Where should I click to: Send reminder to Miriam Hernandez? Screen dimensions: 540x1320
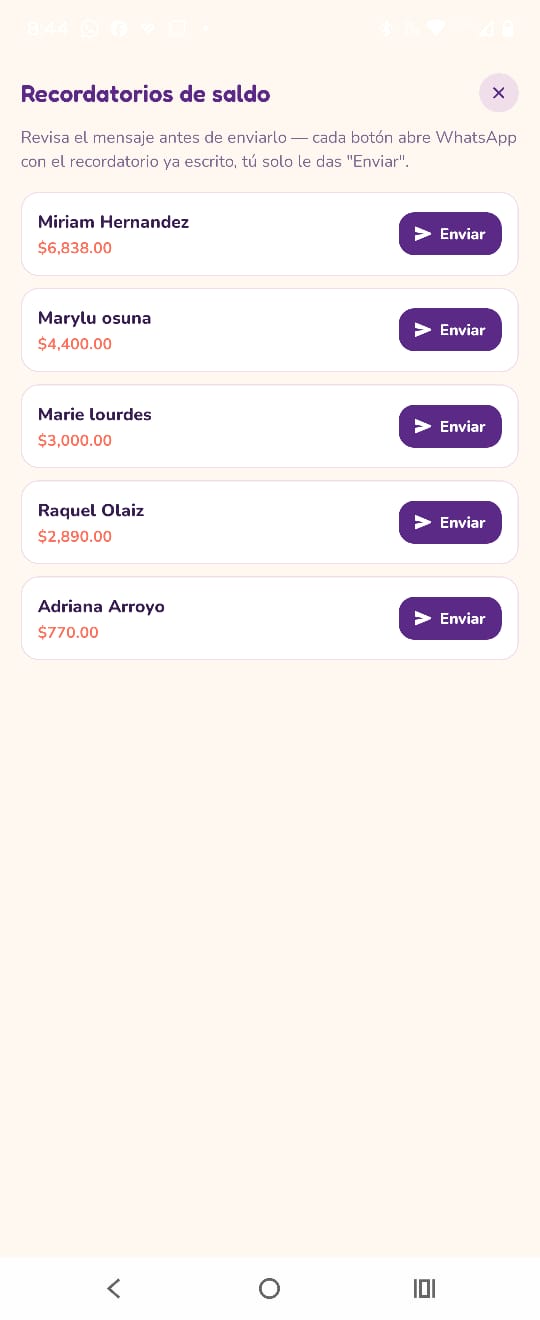pyautogui.click(x=450, y=234)
